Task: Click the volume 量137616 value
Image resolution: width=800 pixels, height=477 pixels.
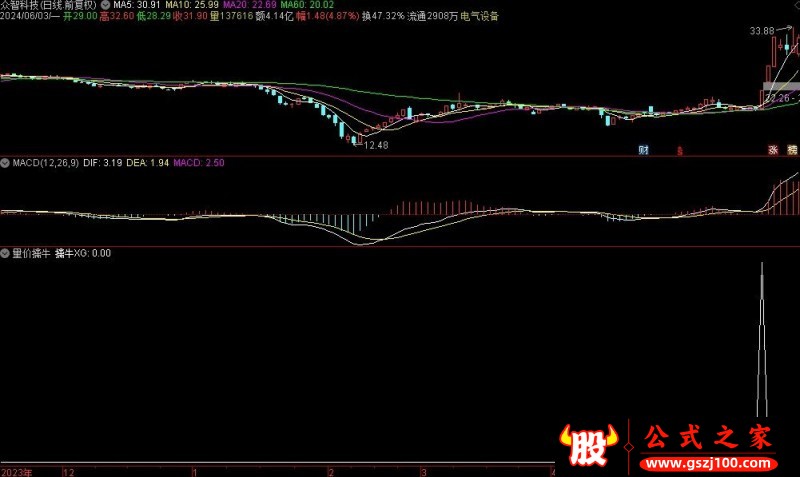Action: click(x=232, y=16)
